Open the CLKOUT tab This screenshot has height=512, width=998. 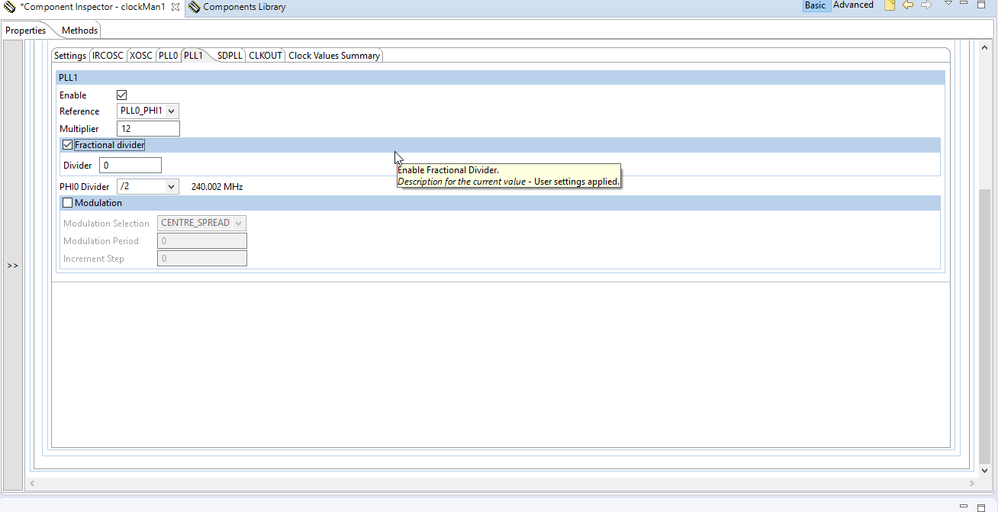(265, 55)
